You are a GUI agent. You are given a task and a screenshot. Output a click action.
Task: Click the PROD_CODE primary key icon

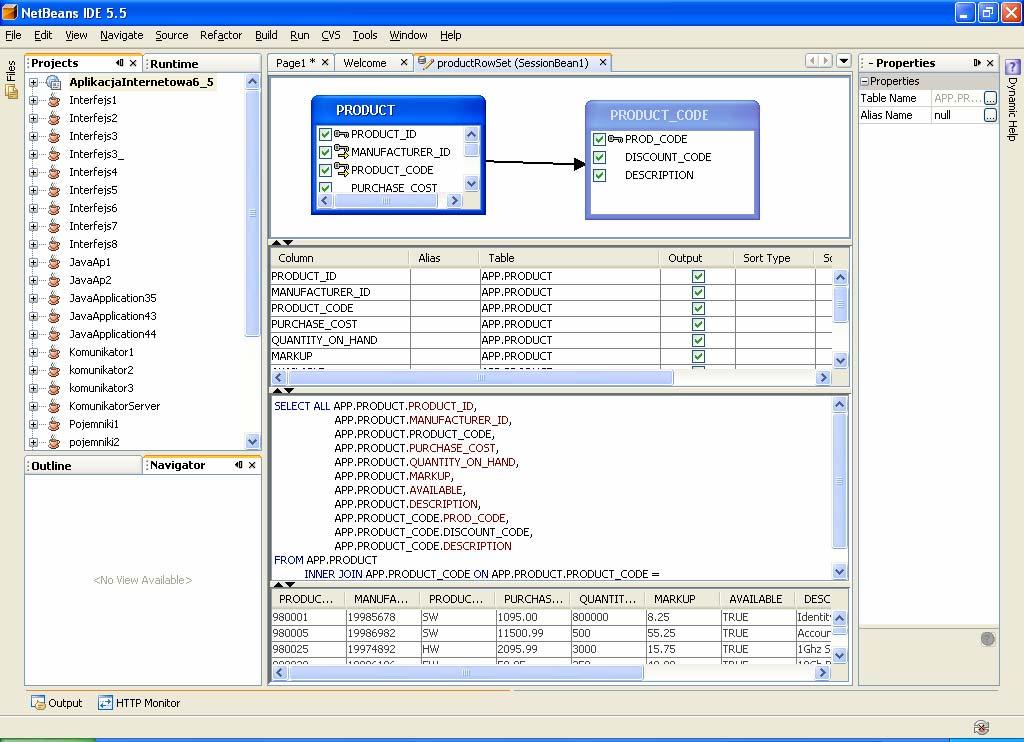click(x=615, y=138)
